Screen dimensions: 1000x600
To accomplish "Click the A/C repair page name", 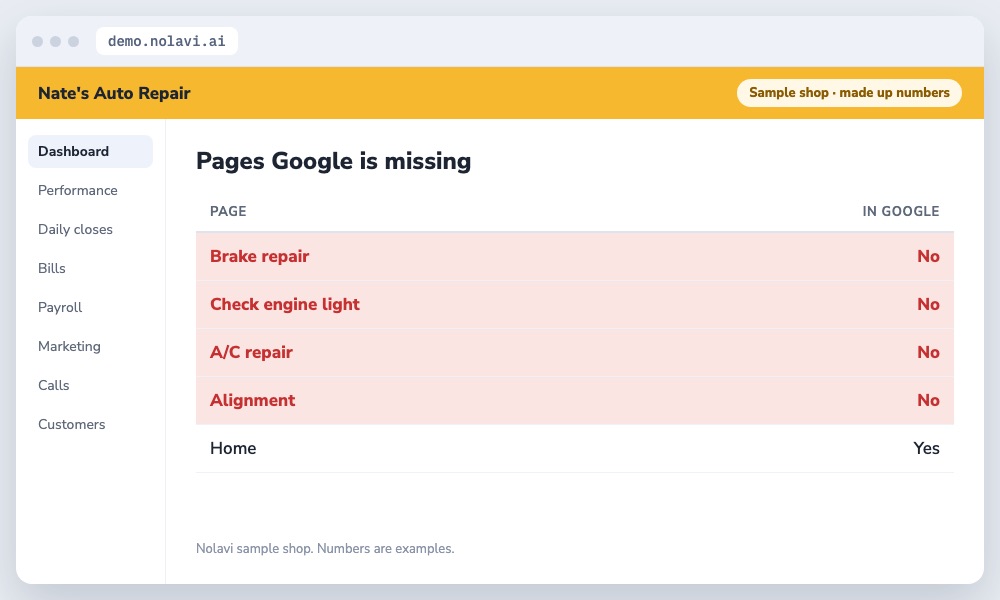I will coord(251,352).
